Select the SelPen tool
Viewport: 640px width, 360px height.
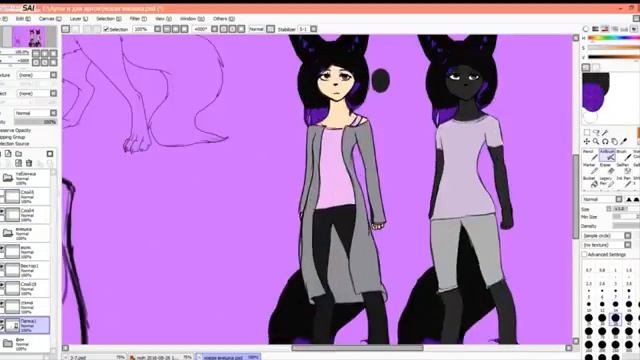[x=623, y=169]
